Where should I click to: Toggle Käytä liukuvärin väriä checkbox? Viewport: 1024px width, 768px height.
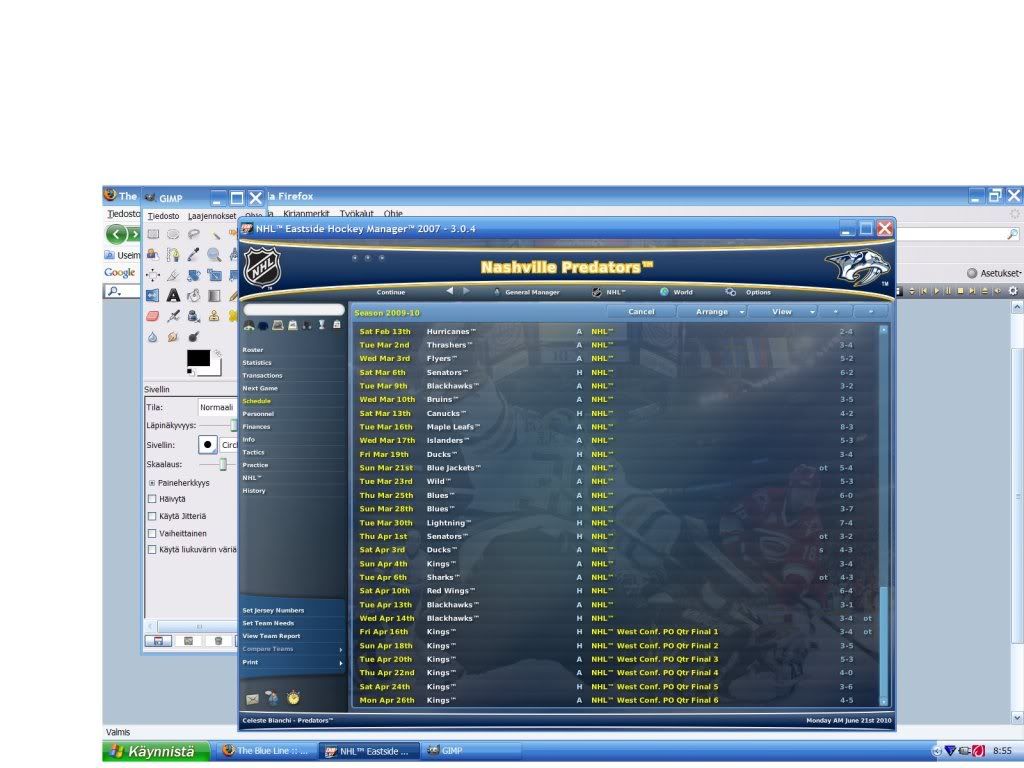pos(152,550)
